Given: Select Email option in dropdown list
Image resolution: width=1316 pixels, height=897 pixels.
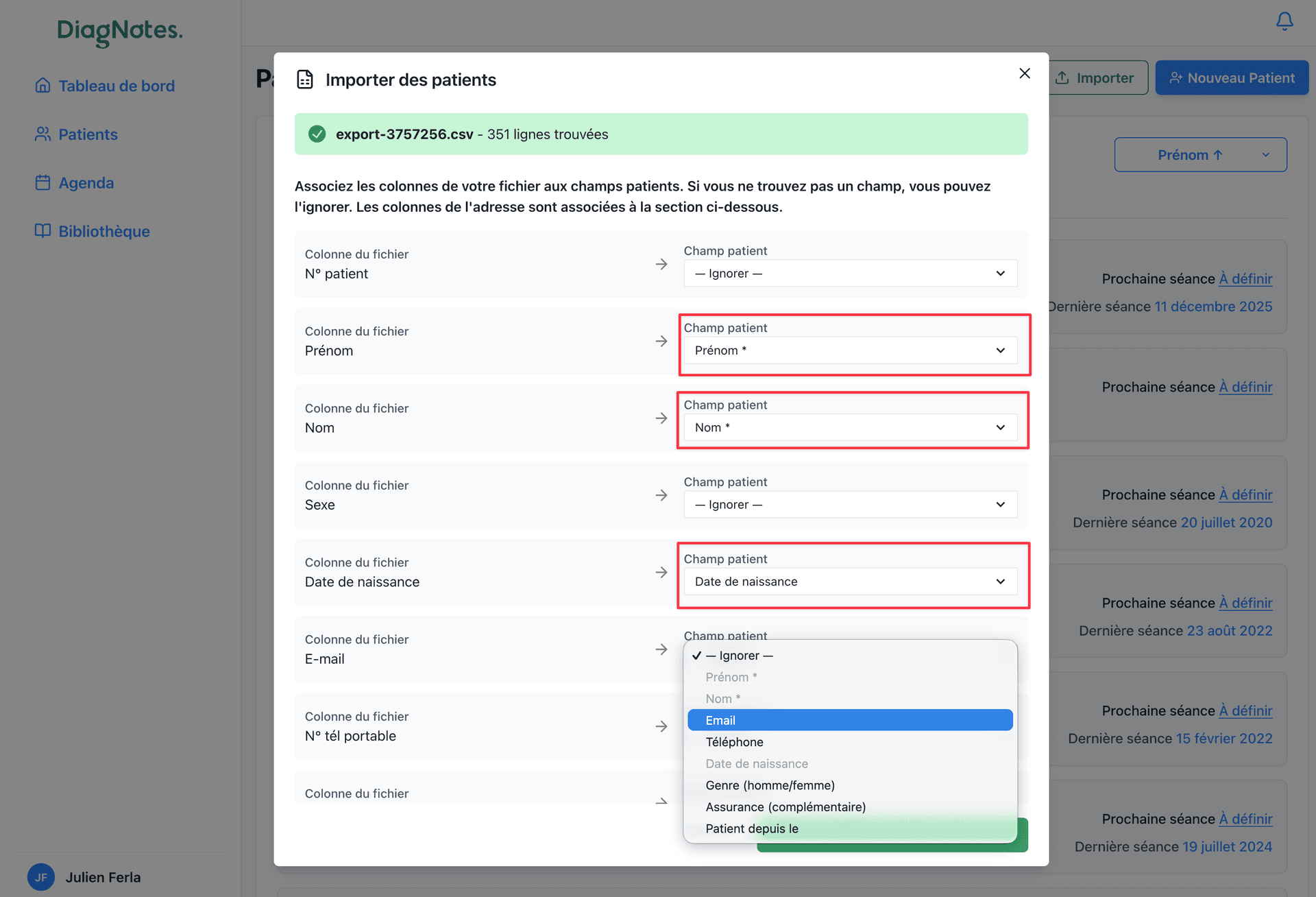Looking at the screenshot, I should [x=850, y=720].
